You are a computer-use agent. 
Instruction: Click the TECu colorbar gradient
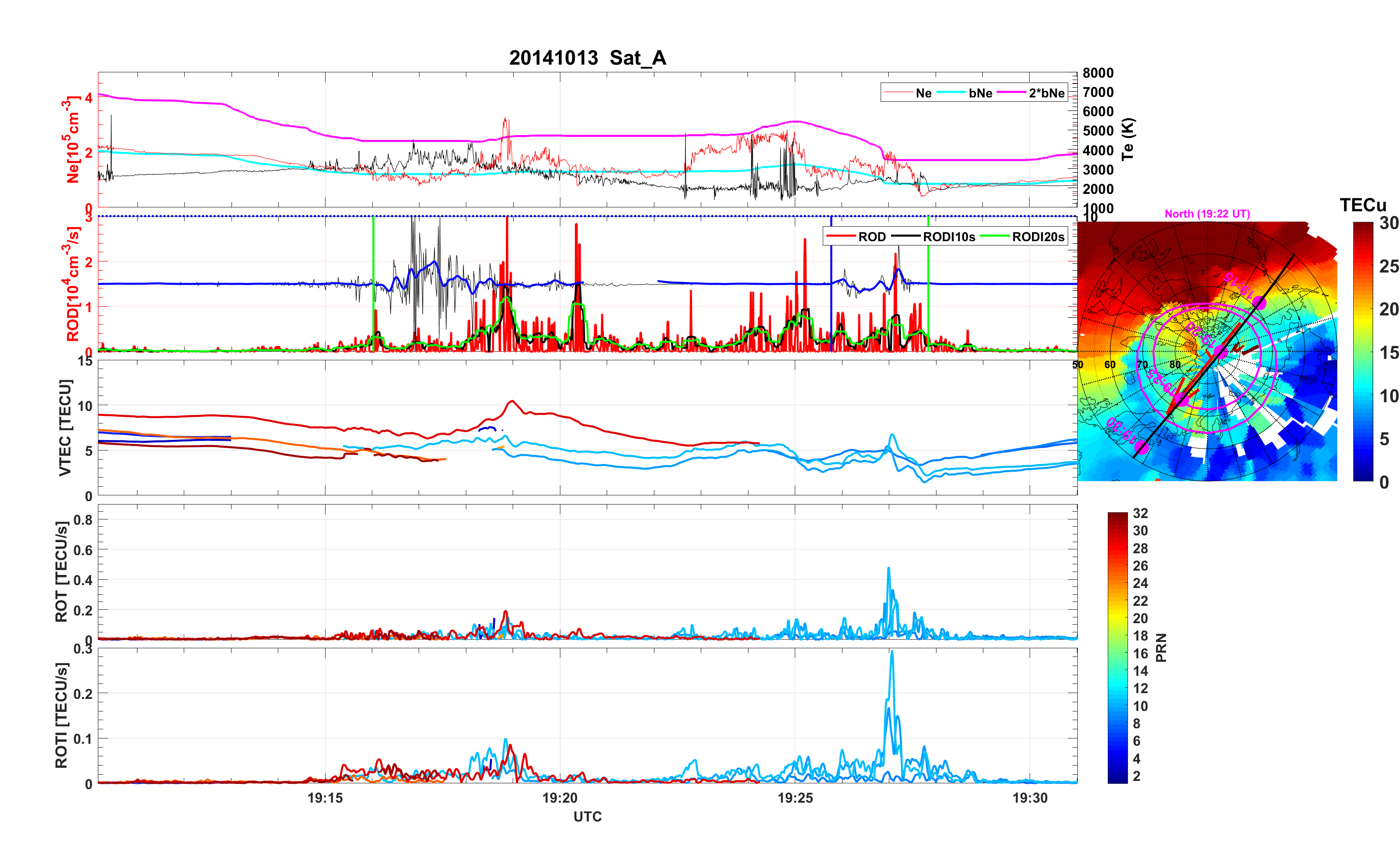(x=1362, y=351)
